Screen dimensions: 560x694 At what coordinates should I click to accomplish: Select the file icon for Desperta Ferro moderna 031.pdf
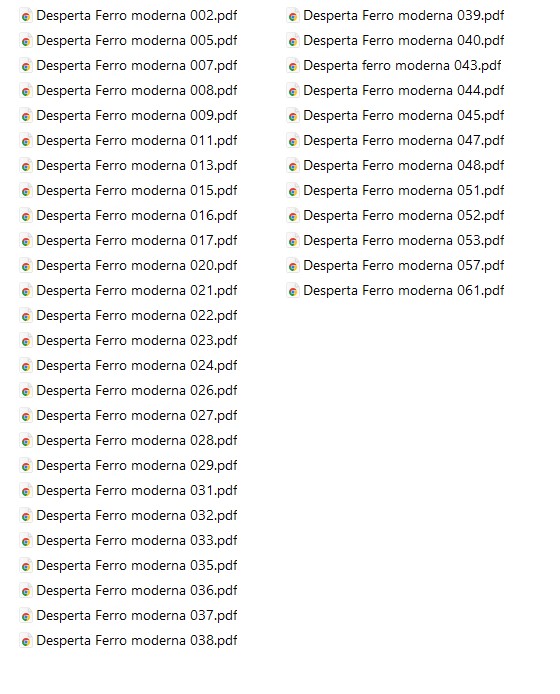26,491
